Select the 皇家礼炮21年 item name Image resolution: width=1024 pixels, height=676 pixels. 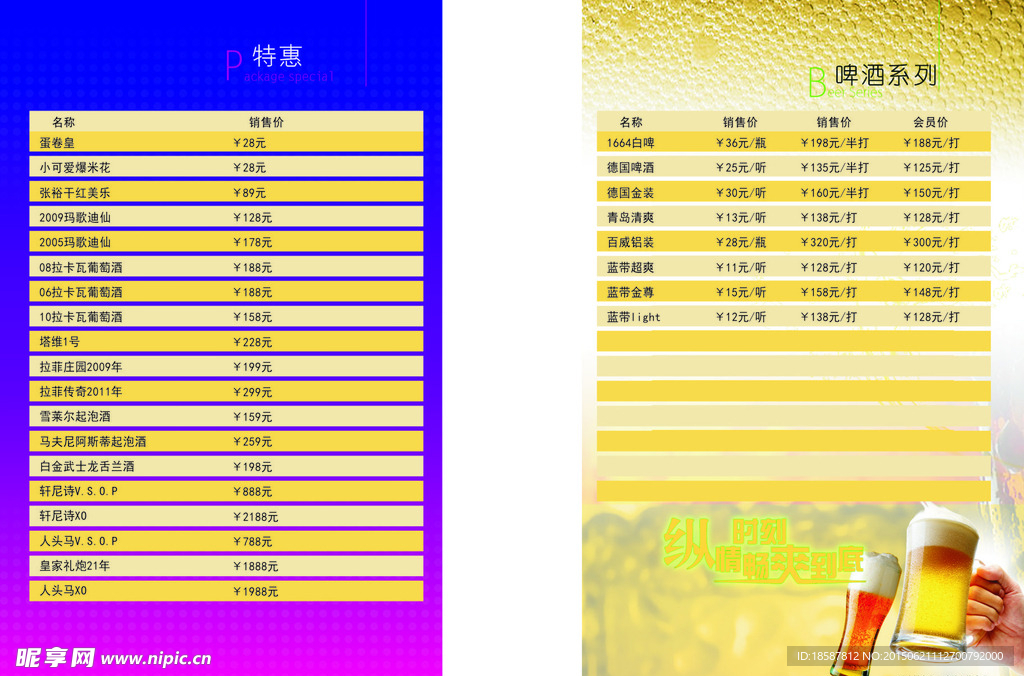tap(74, 566)
